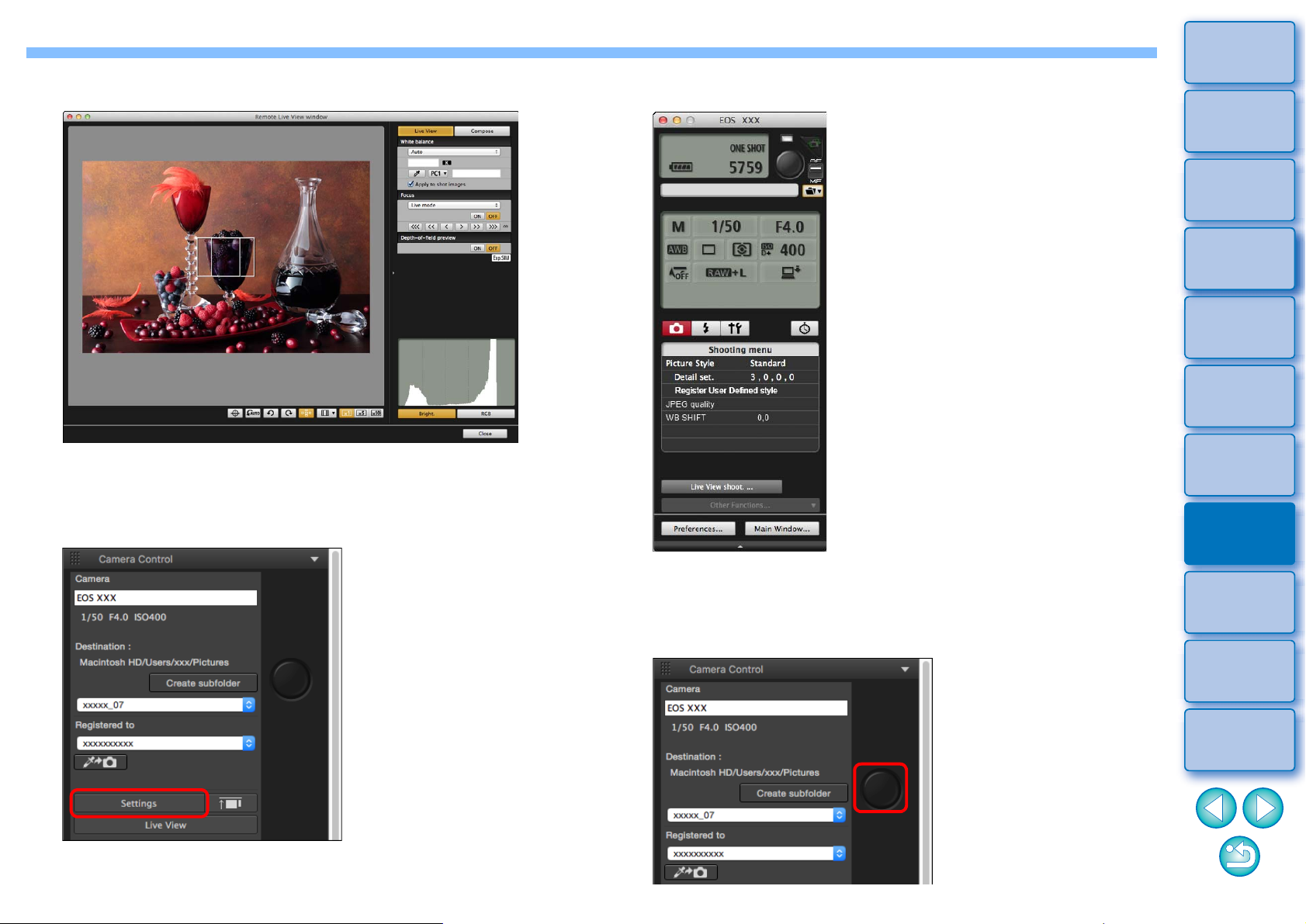This screenshot has height=924, width=1306.
Task: Click the Exp.SIM indicator
Action: pos(501,258)
